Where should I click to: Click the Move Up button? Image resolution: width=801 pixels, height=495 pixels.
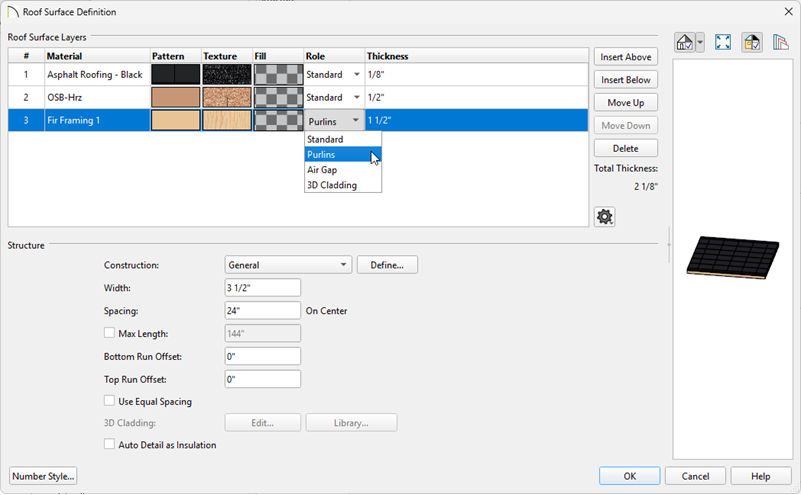(x=626, y=103)
